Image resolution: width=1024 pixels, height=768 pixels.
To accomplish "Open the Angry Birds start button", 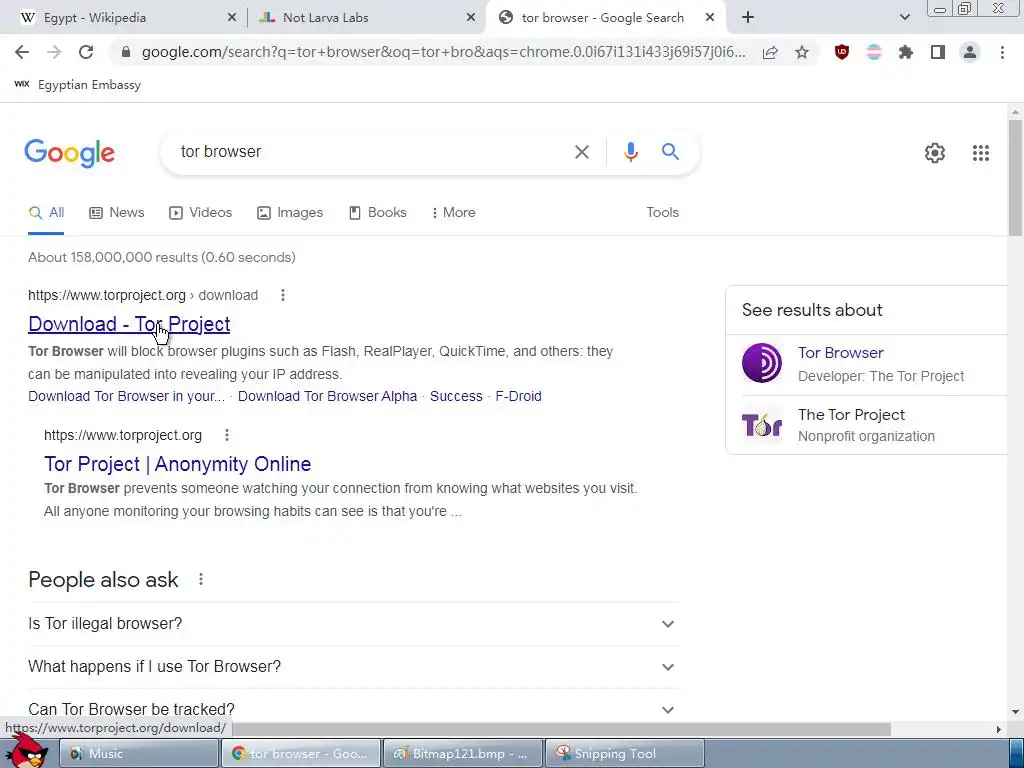I will click(x=26, y=751).
